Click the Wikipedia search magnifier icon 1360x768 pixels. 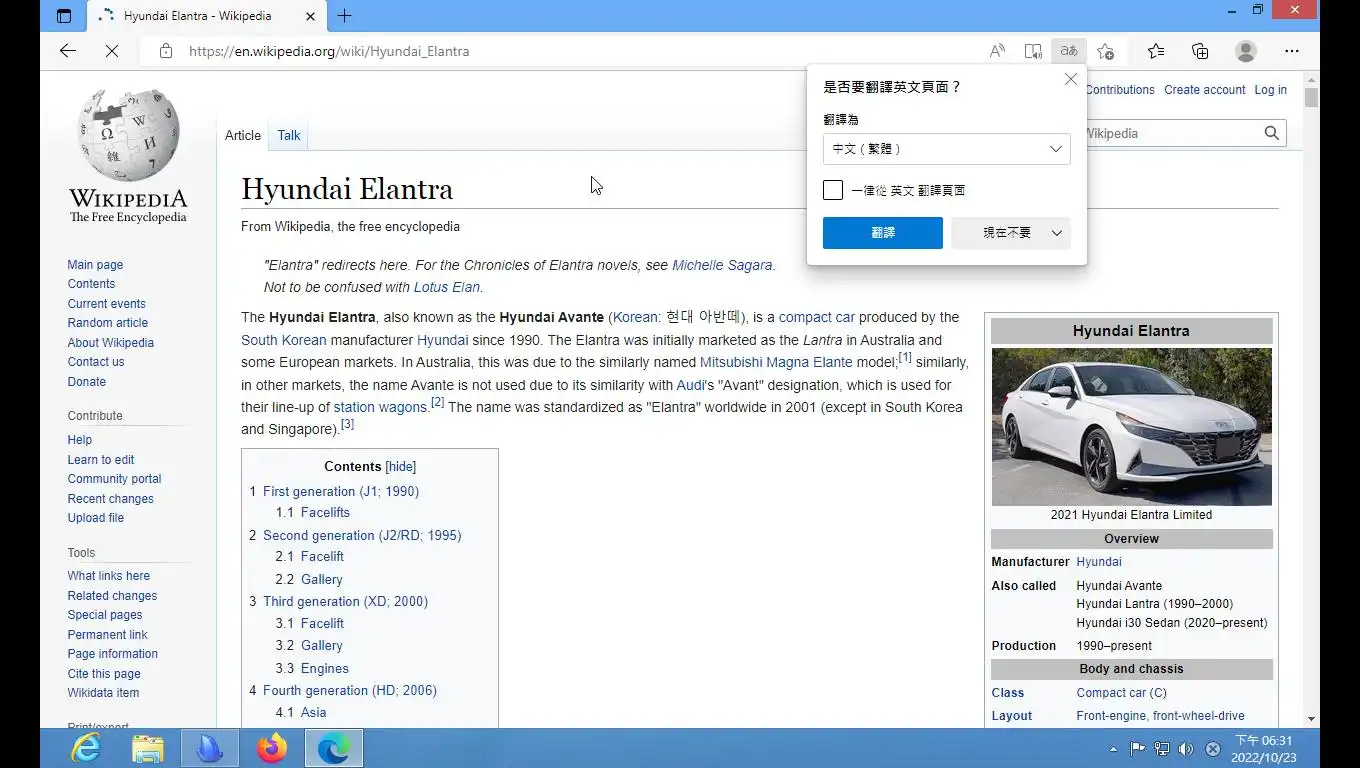pos(1272,133)
